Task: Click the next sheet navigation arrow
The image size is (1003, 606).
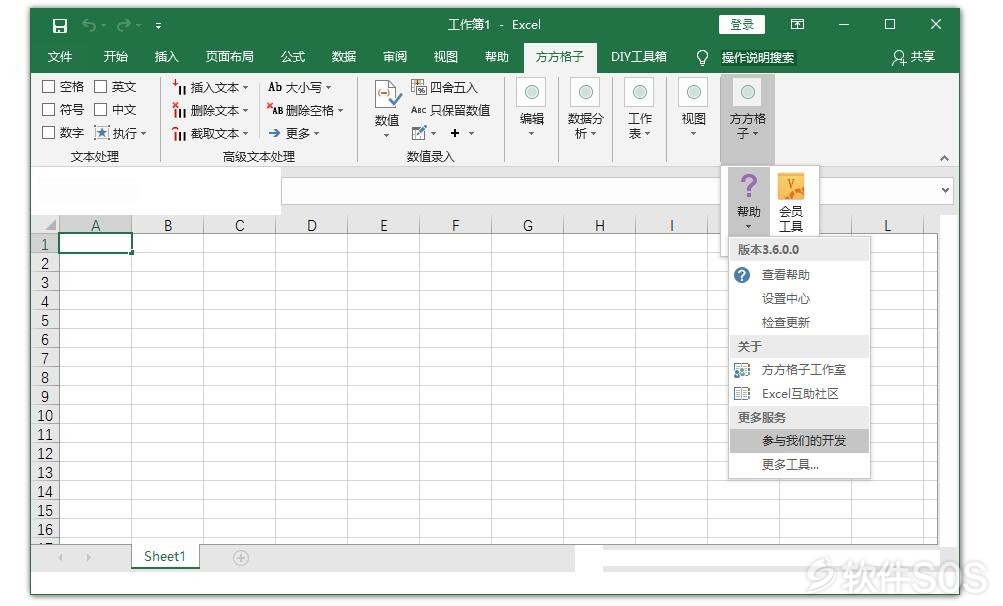Action: (88, 557)
